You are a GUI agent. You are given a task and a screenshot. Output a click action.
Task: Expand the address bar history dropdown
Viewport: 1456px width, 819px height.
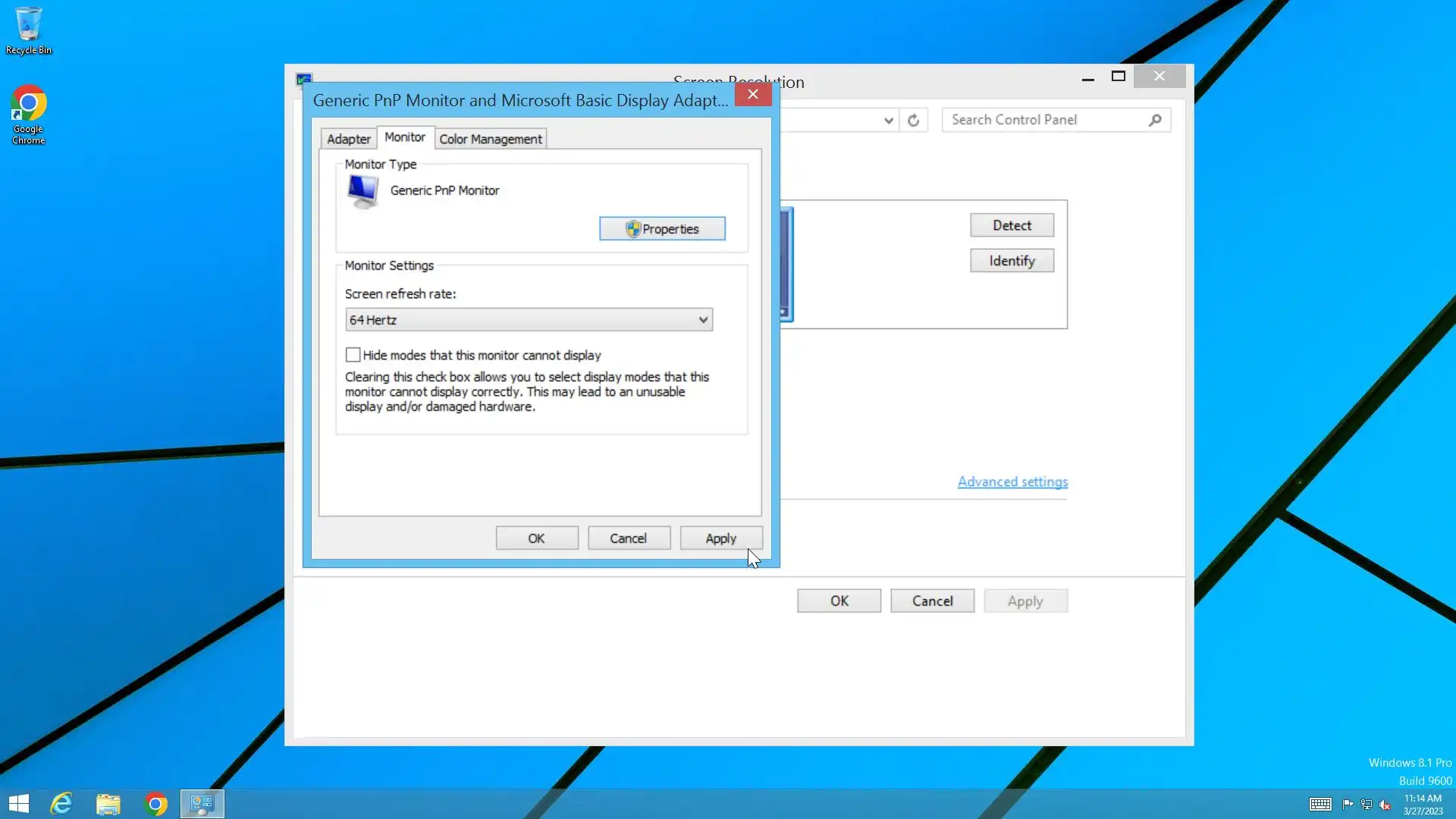click(889, 120)
